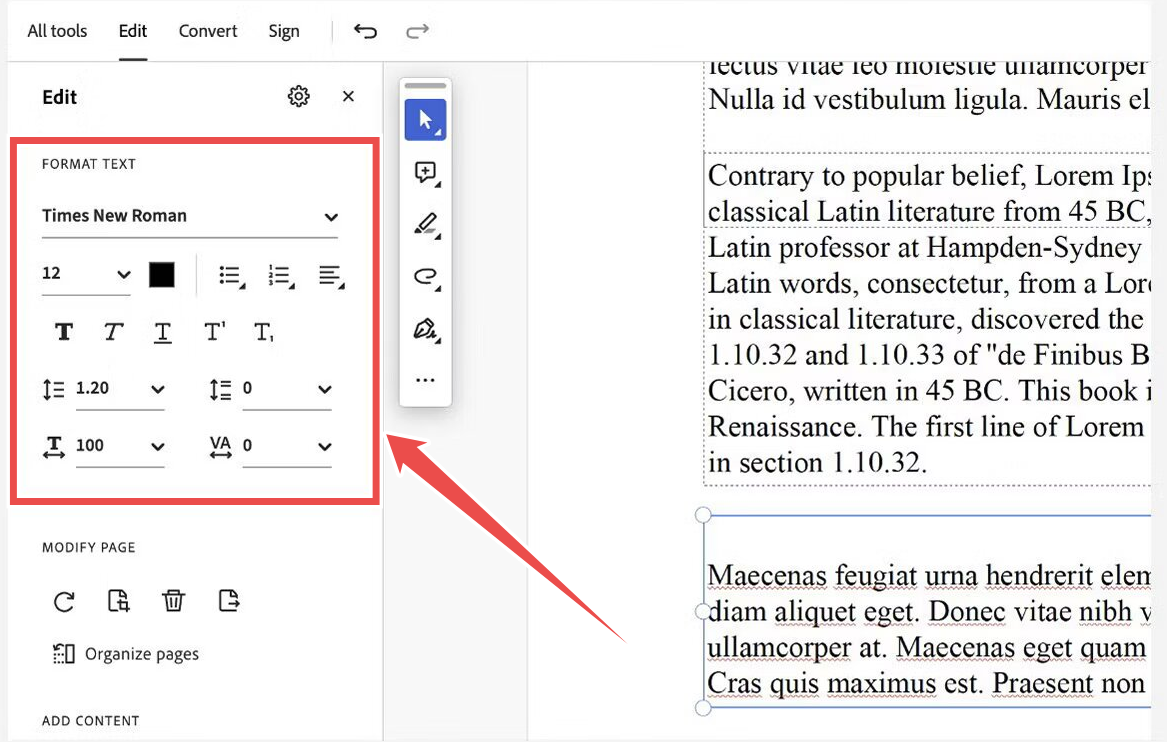
Task: Toggle underline for selected text
Action: 163,331
